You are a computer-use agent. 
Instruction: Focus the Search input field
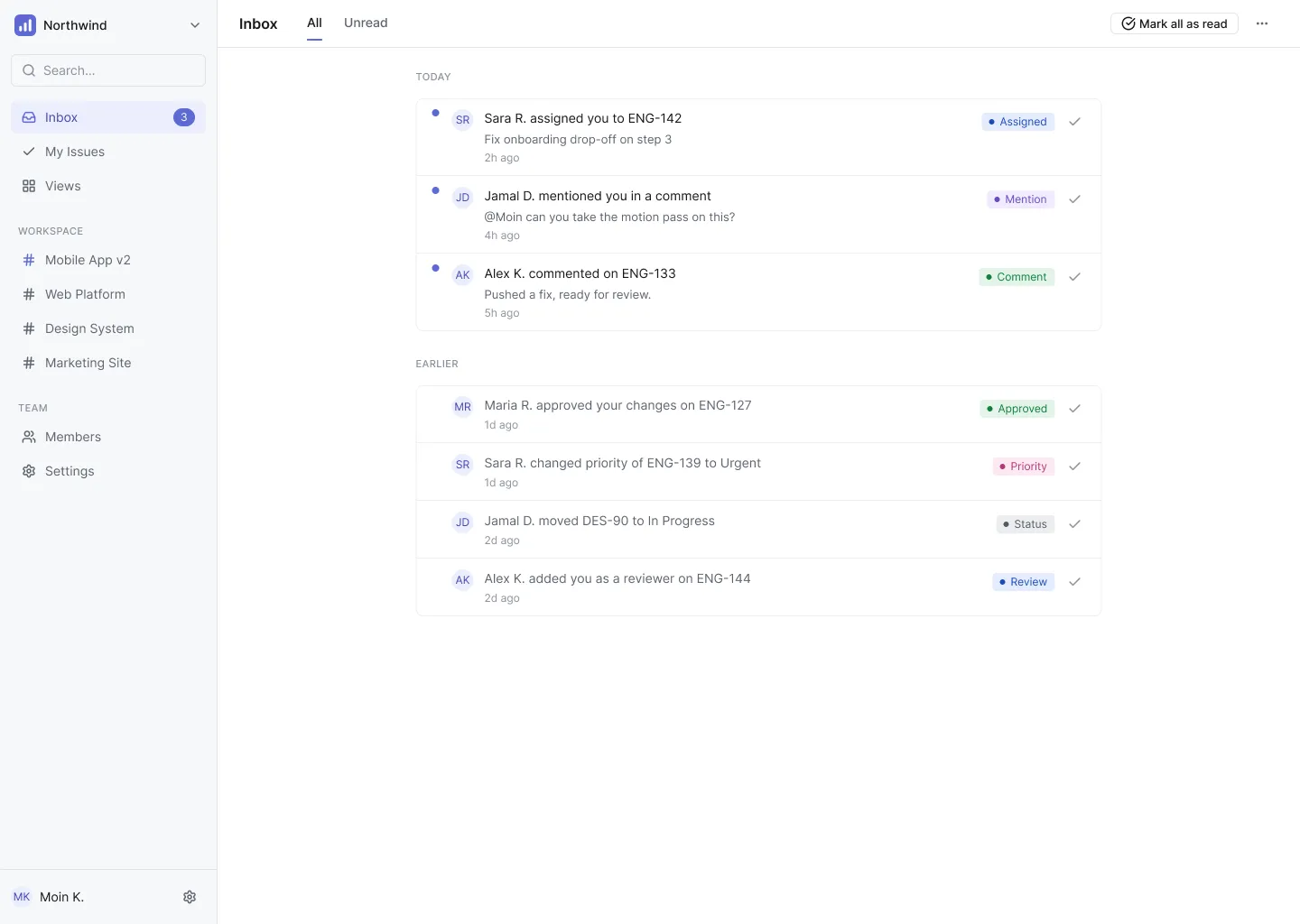click(108, 70)
